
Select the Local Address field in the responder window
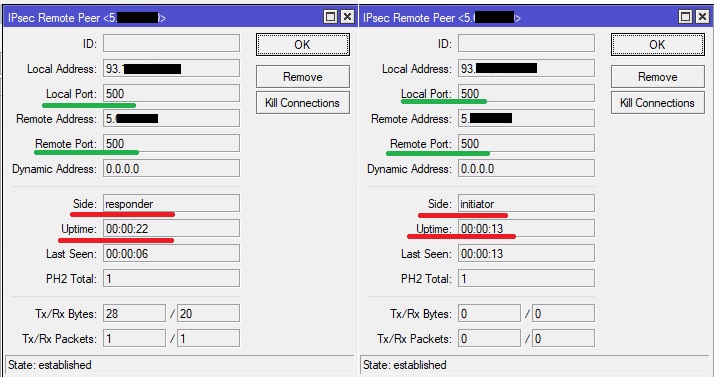pyautogui.click(x=171, y=68)
